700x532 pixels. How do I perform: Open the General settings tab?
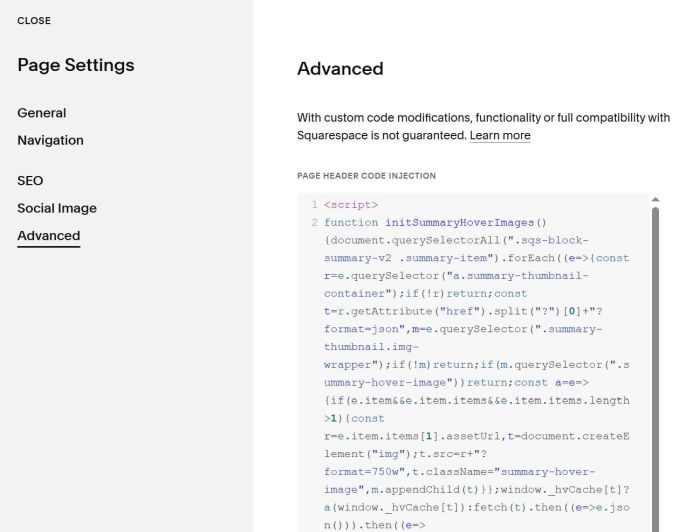pos(42,113)
